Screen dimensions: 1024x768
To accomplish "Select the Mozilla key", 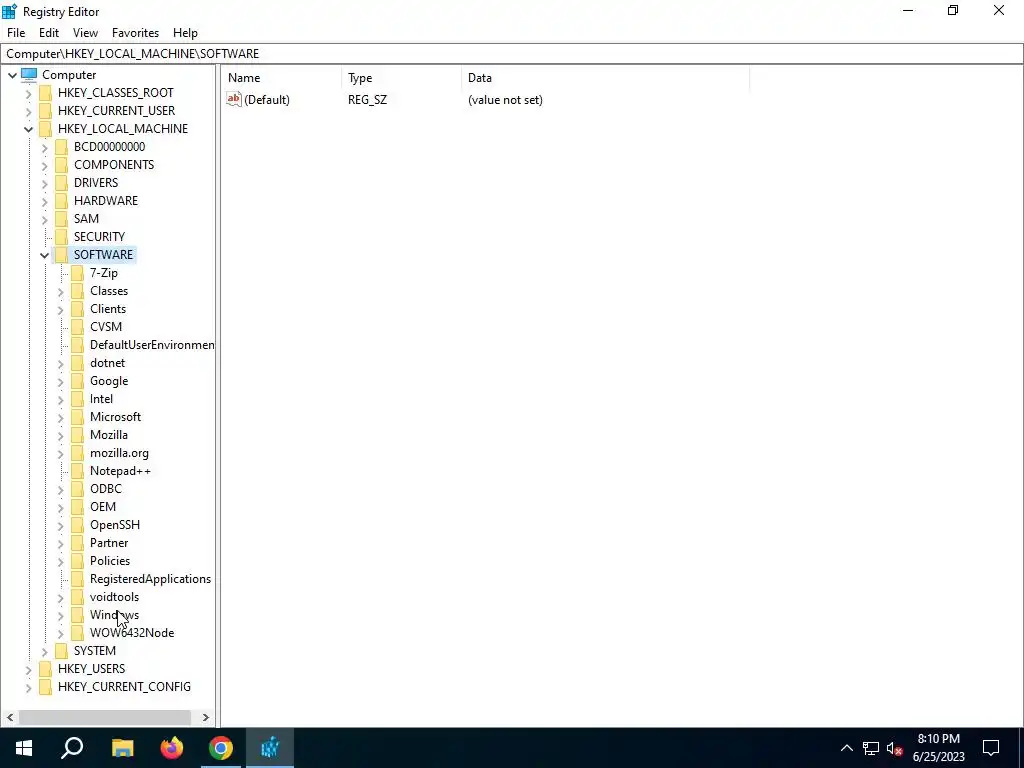I will [x=109, y=435].
